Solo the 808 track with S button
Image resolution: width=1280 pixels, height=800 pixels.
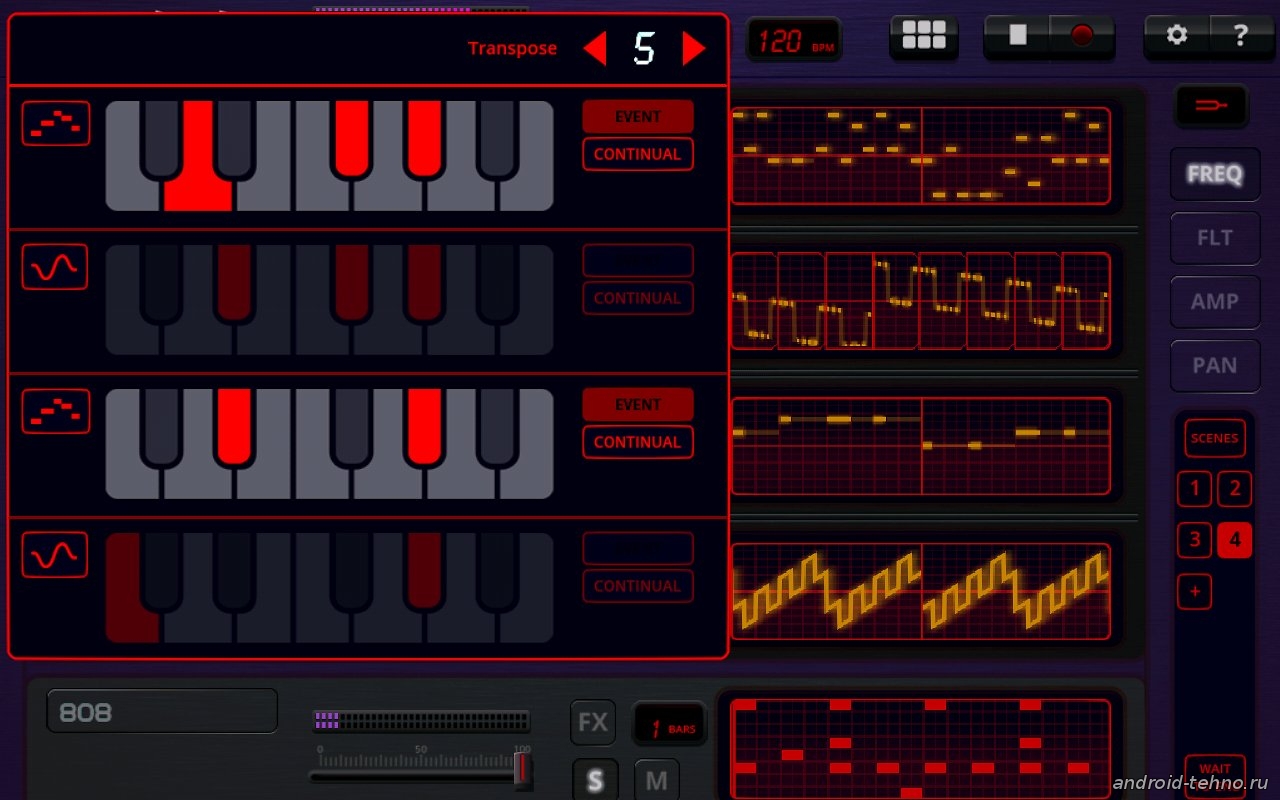click(x=594, y=781)
